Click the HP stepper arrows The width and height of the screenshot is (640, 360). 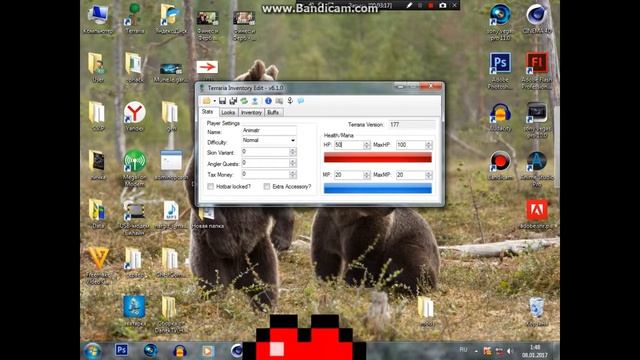(367, 145)
